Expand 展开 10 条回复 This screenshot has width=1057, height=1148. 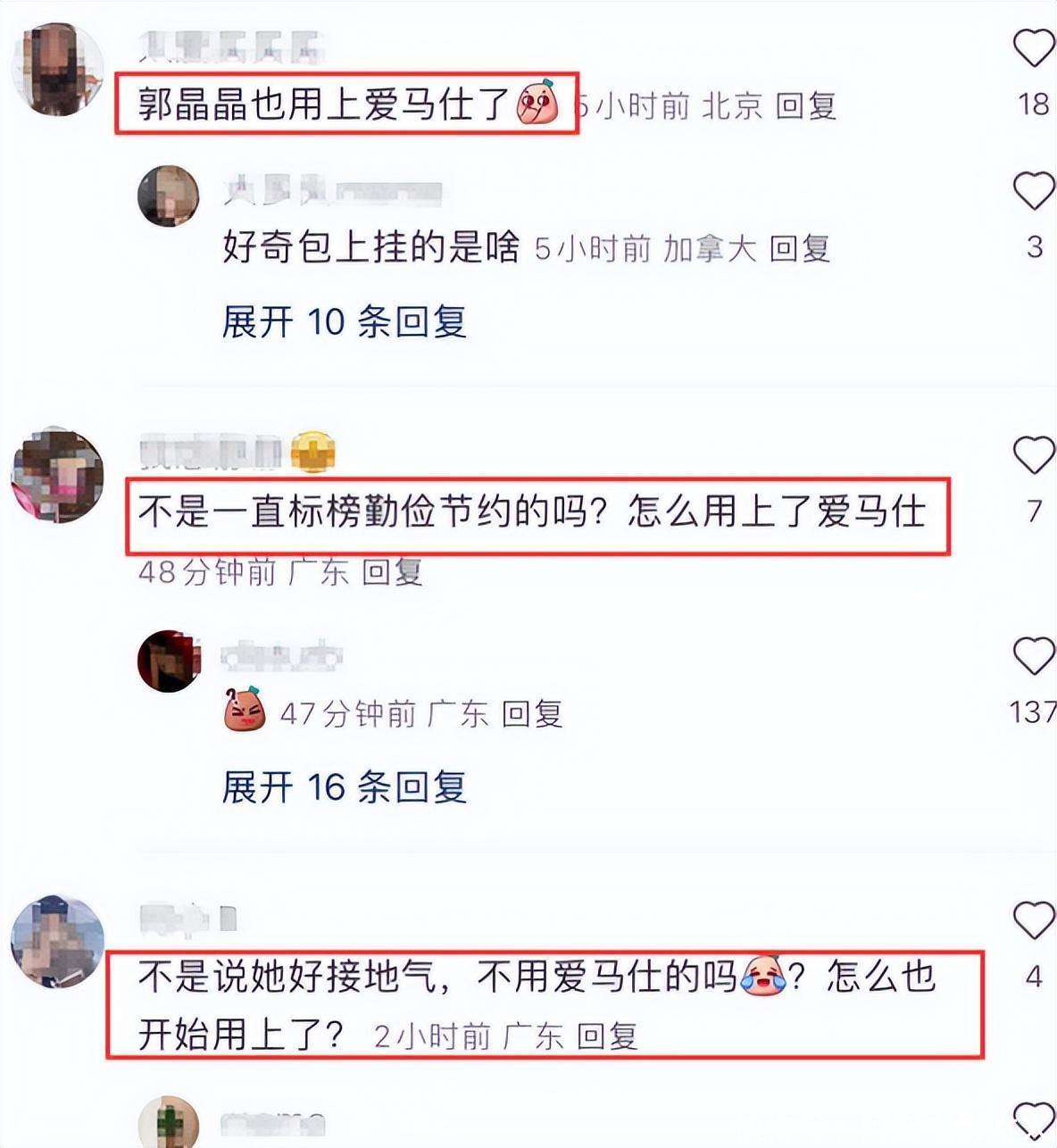[345, 321]
